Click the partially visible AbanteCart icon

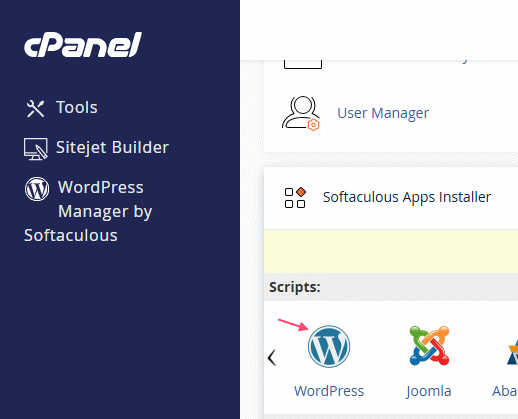tap(512, 352)
